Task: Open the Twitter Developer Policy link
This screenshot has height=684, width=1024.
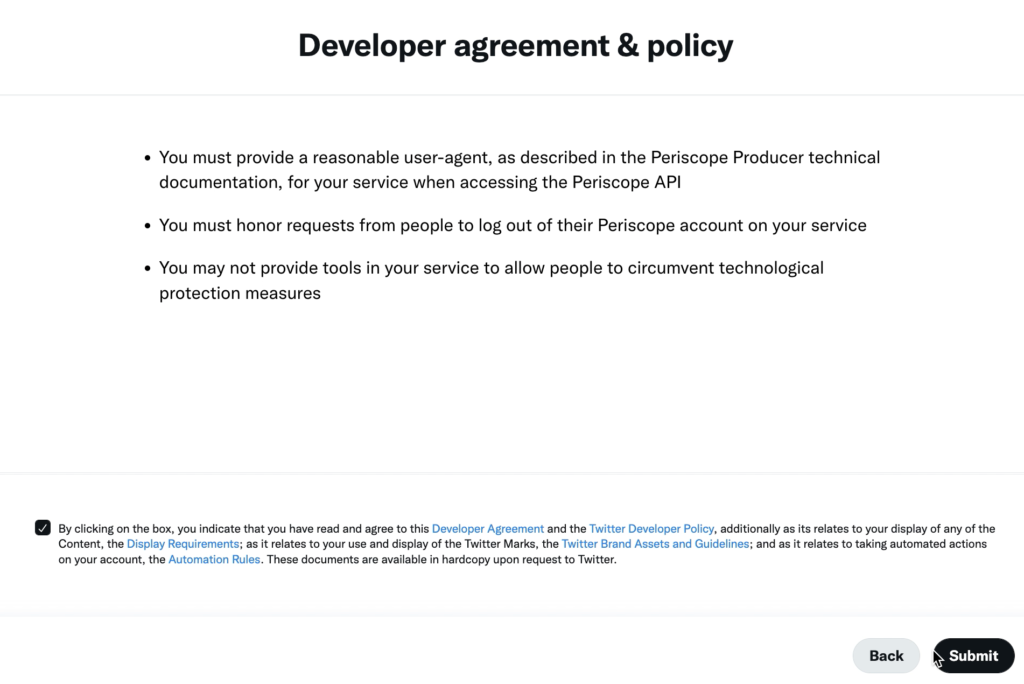Action: tap(651, 529)
